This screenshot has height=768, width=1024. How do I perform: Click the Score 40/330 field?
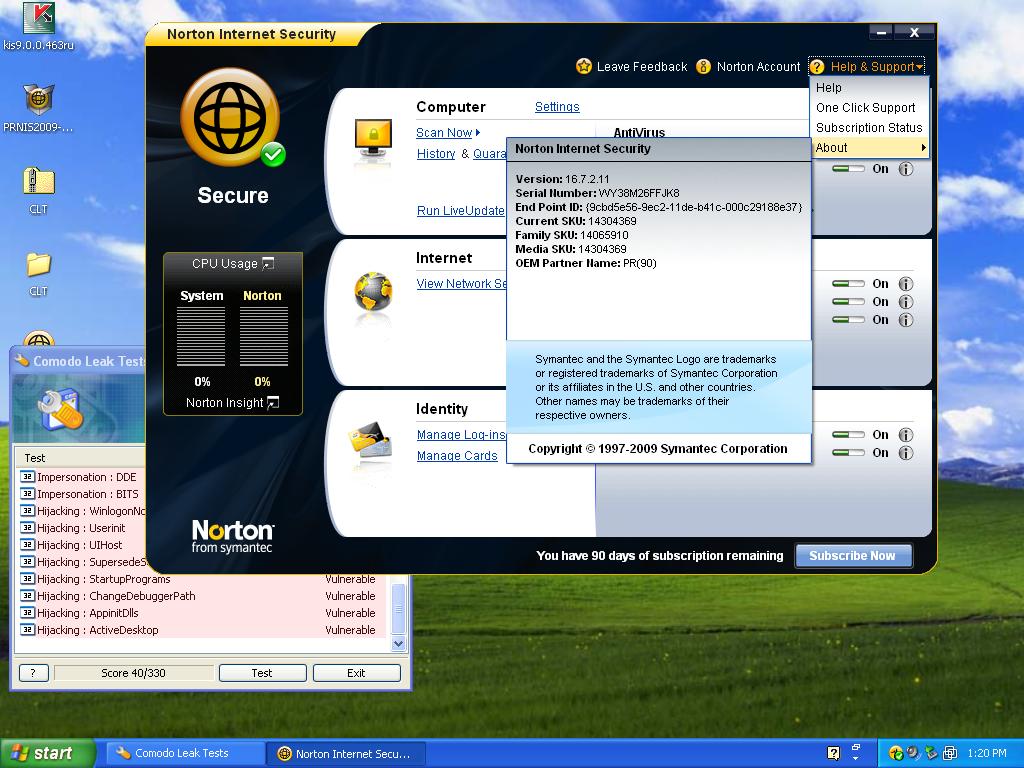(133, 673)
